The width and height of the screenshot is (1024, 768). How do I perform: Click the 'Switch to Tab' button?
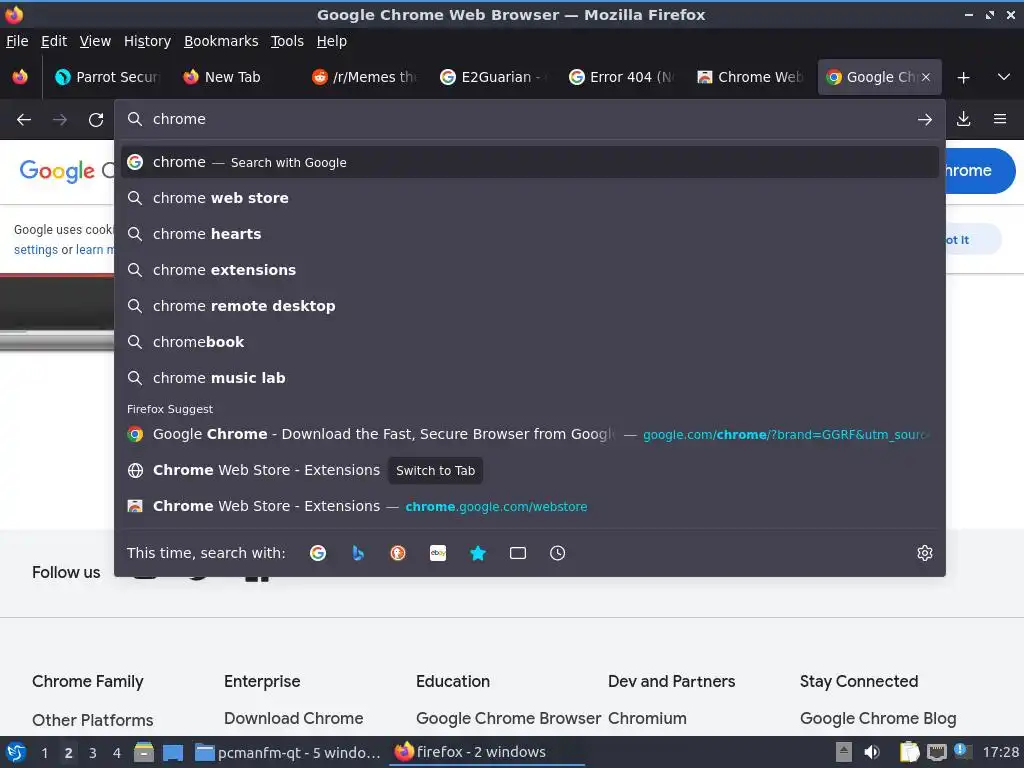pos(436,470)
